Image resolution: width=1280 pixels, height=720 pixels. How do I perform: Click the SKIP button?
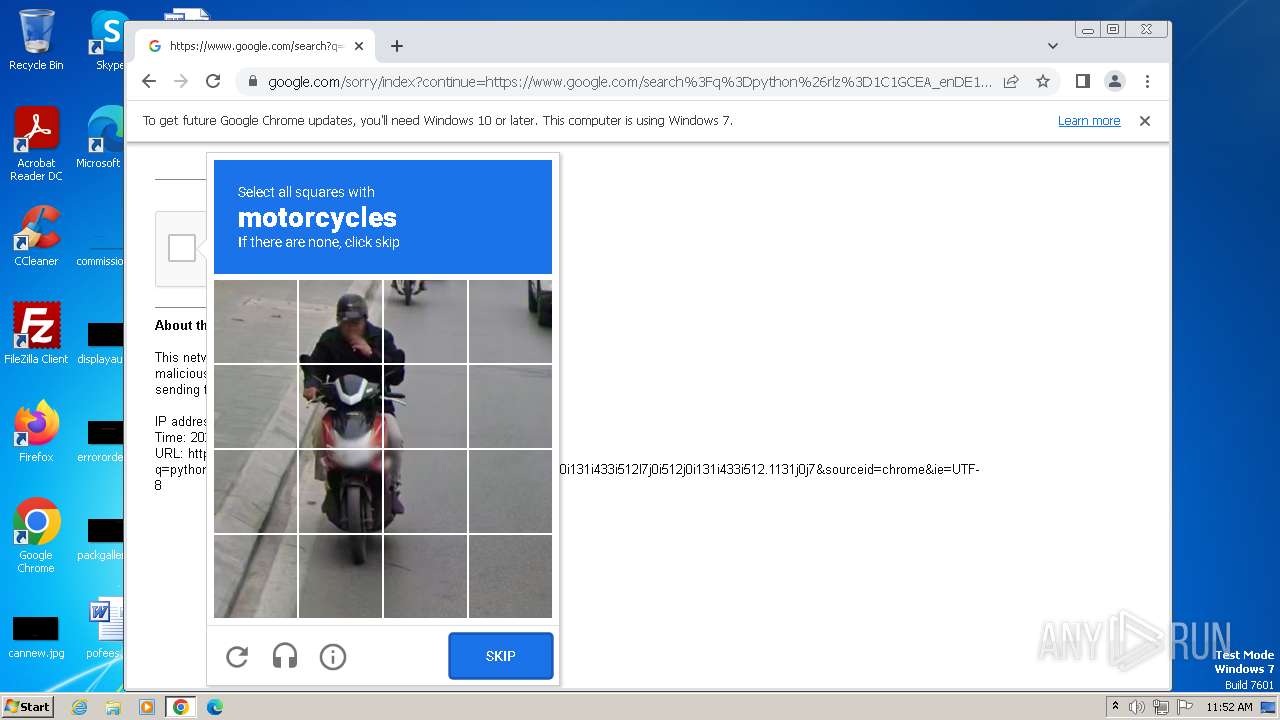point(500,656)
